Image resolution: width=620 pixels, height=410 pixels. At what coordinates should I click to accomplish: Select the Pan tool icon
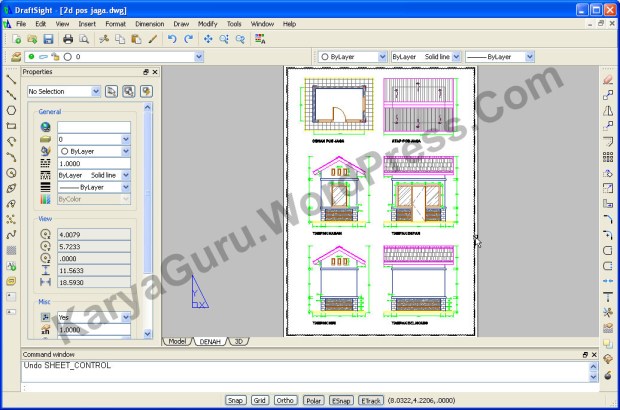point(209,39)
